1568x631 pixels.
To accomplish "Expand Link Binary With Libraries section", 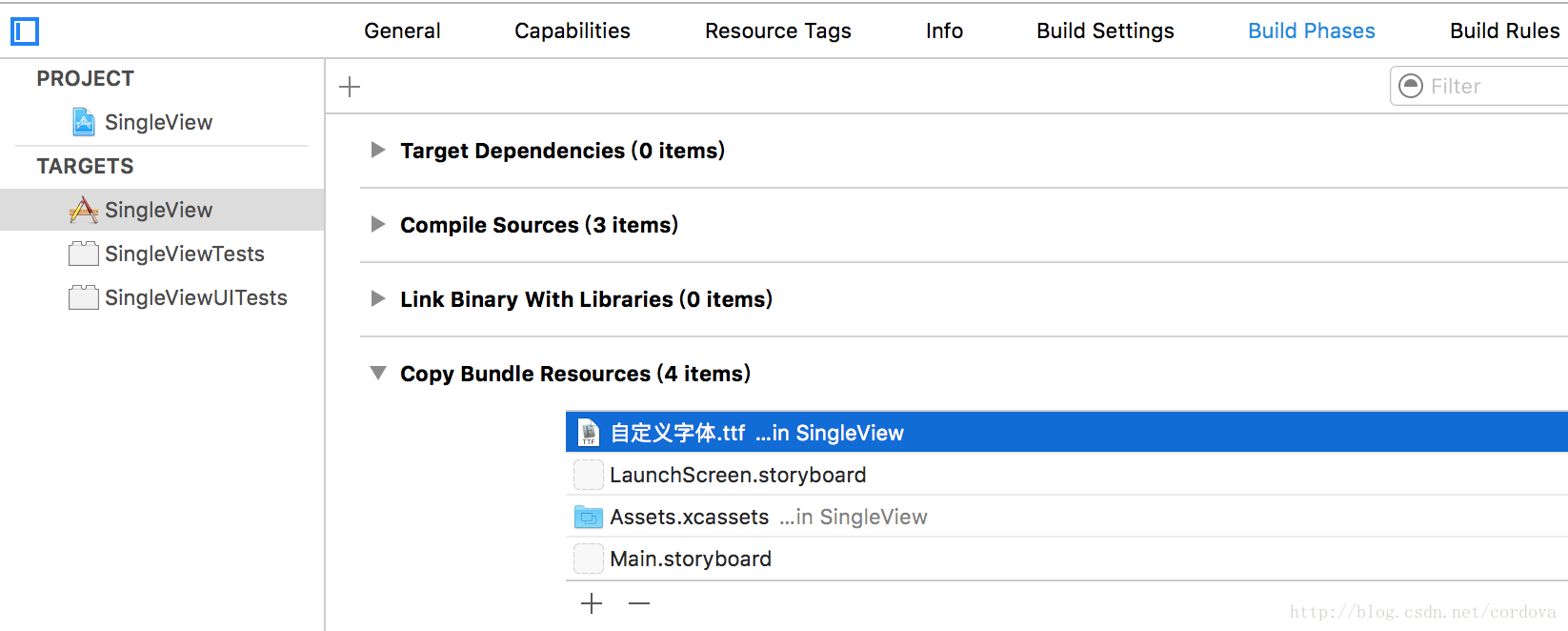I will (x=378, y=298).
